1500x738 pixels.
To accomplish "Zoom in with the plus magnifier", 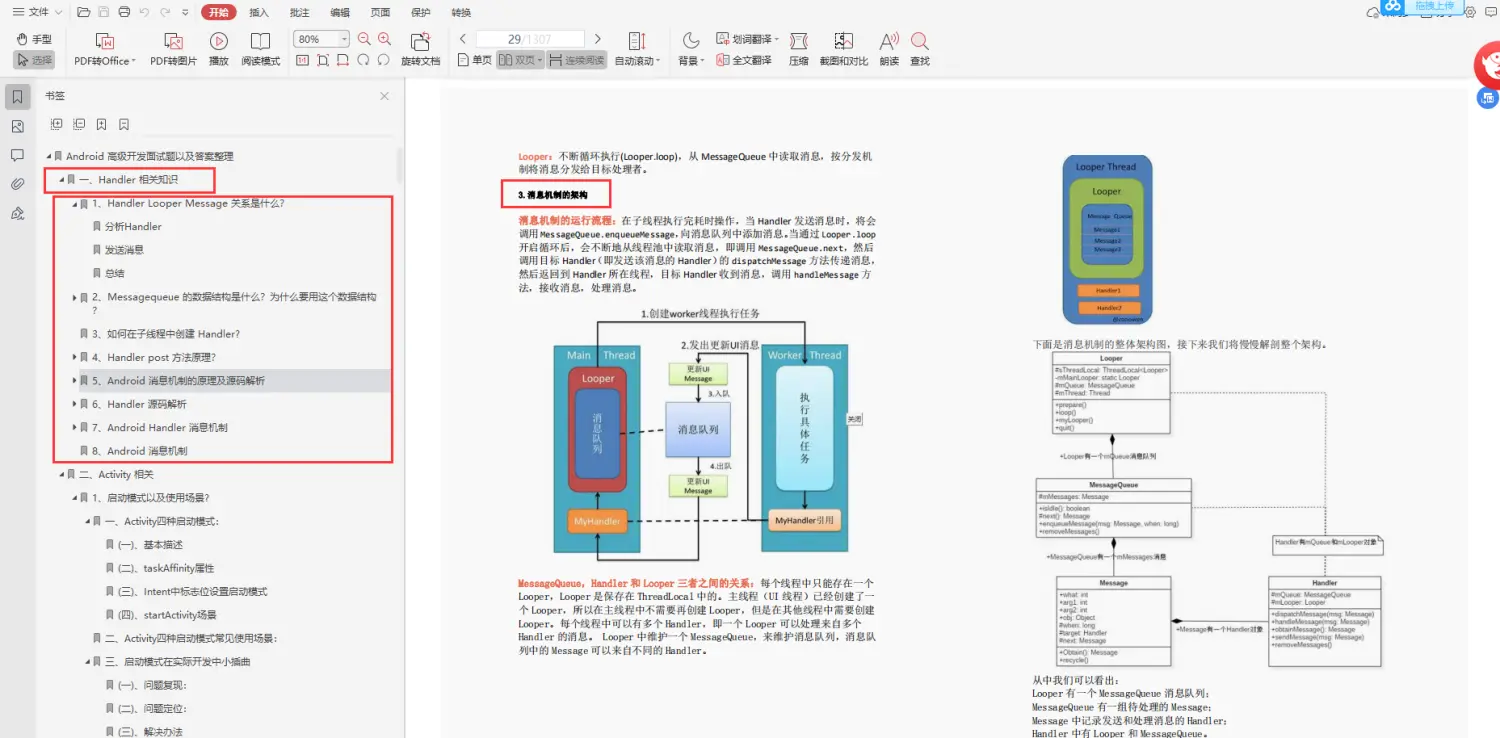I will (385, 39).
